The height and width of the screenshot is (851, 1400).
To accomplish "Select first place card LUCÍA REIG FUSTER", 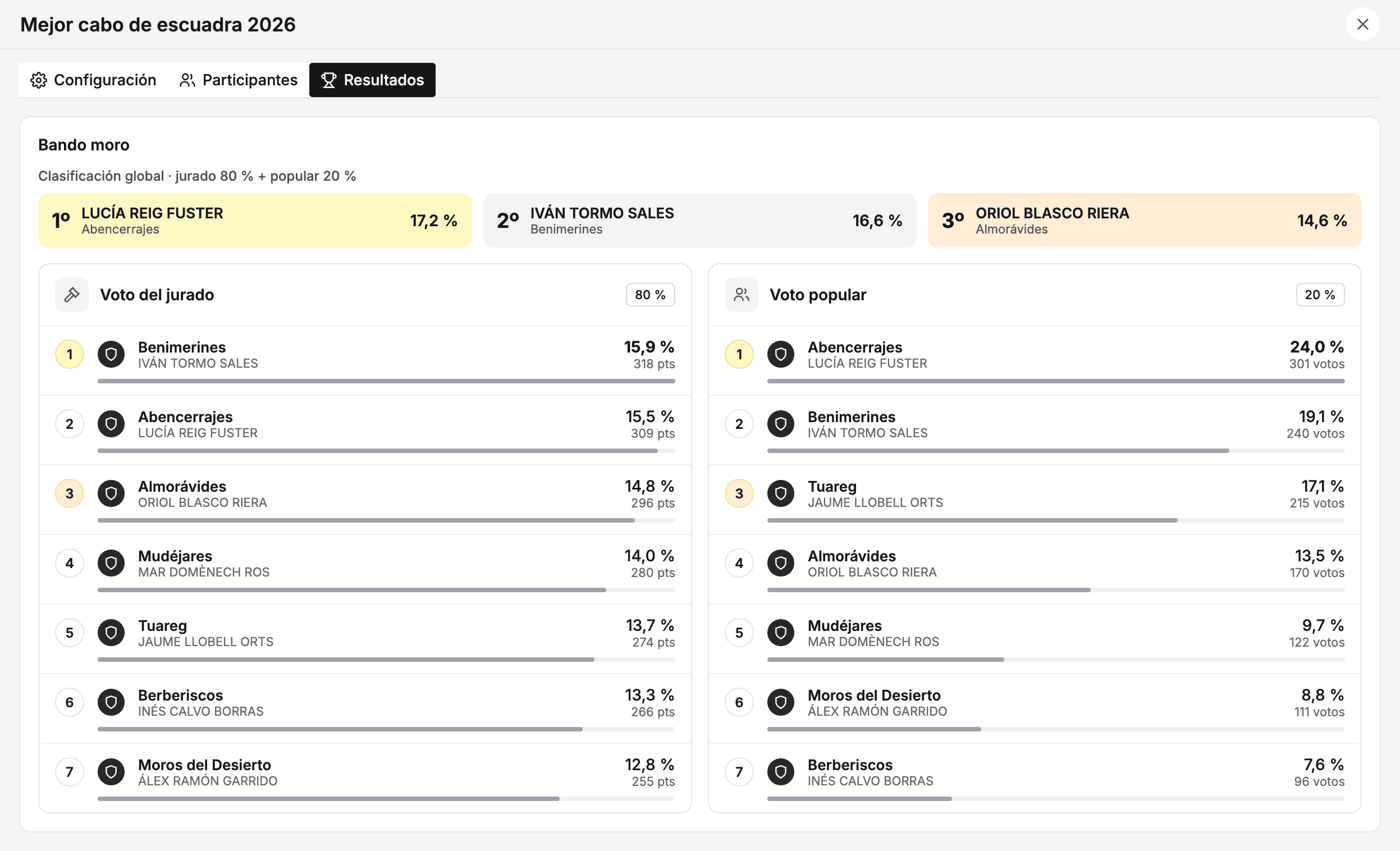I will coord(255,221).
